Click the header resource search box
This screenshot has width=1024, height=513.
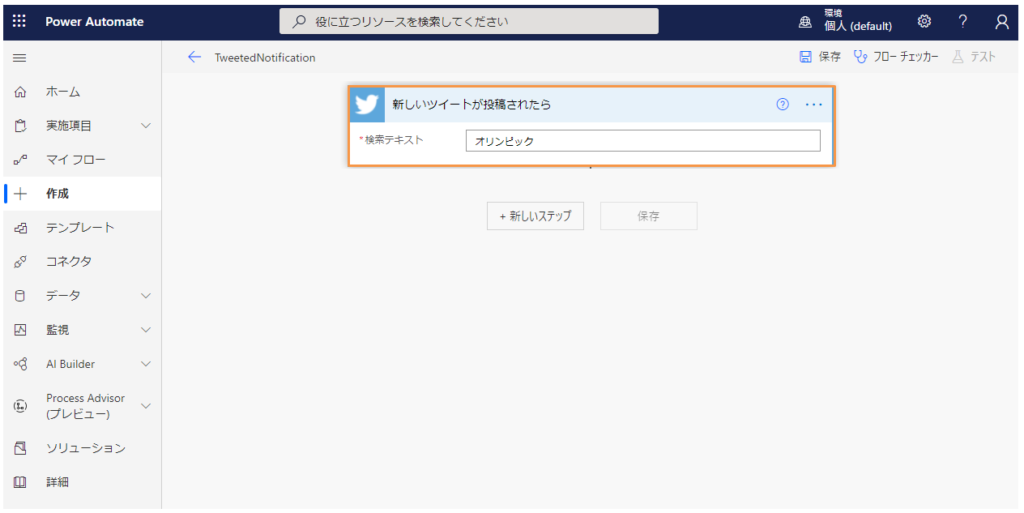(x=469, y=22)
